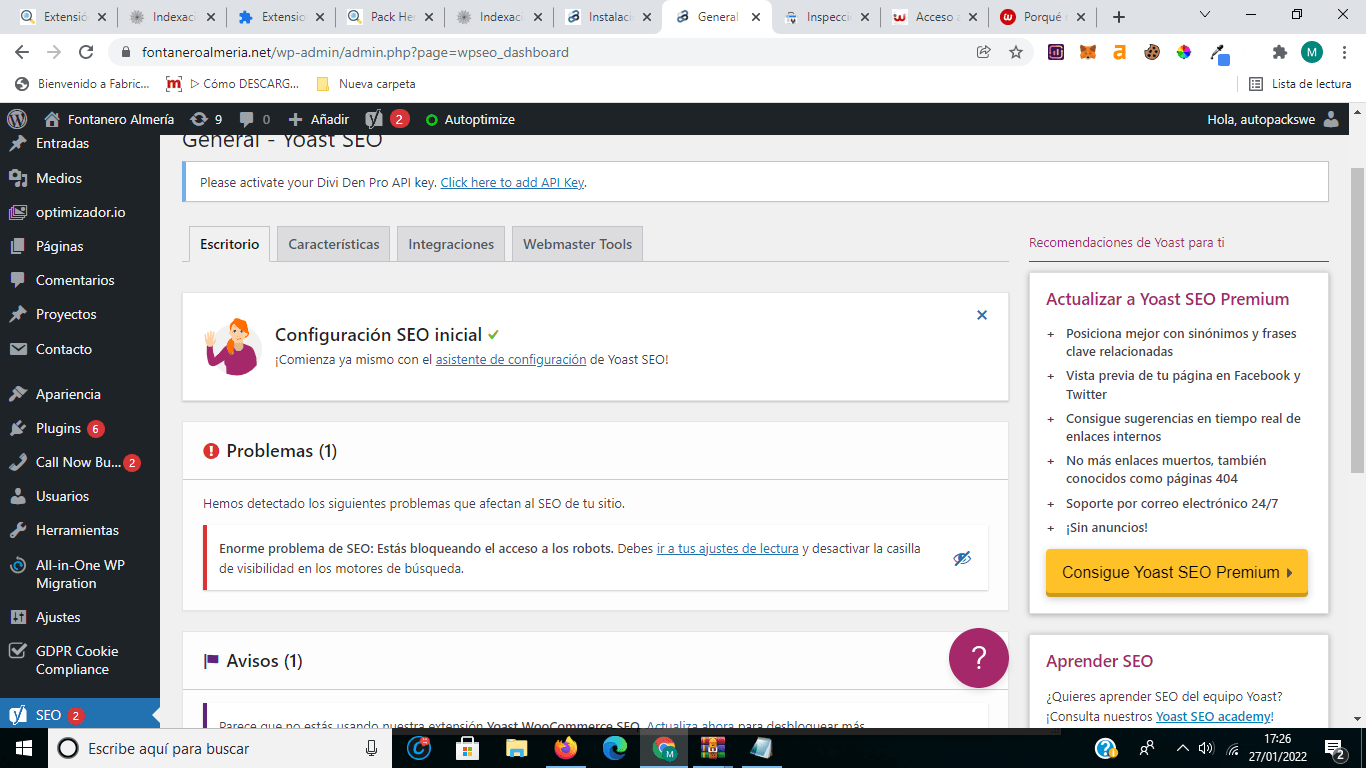Open the Cómo DESCARG... bookmark

click(232, 84)
